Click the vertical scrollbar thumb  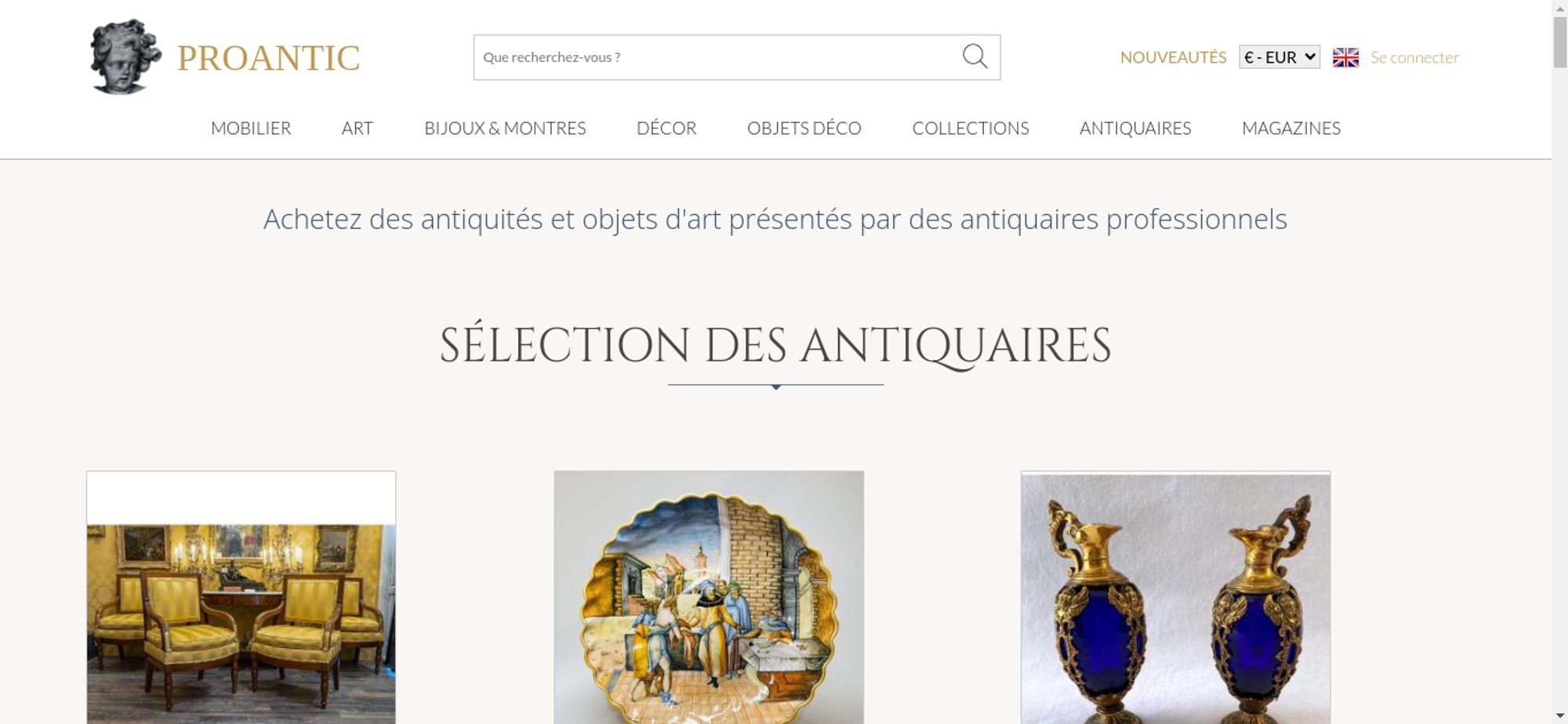[x=1560, y=42]
